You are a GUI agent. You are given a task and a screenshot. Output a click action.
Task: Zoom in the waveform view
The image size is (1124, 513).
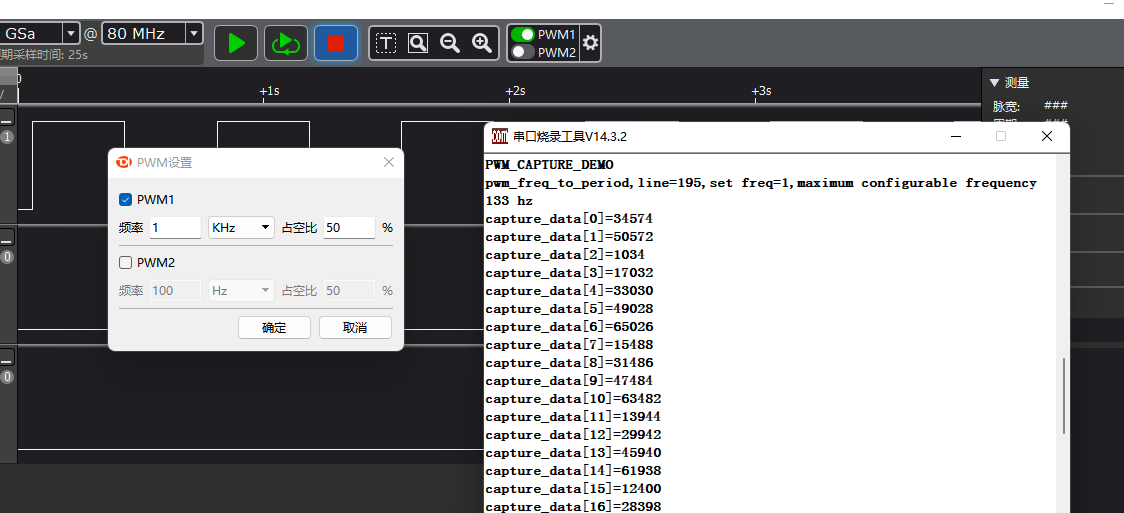(x=482, y=44)
